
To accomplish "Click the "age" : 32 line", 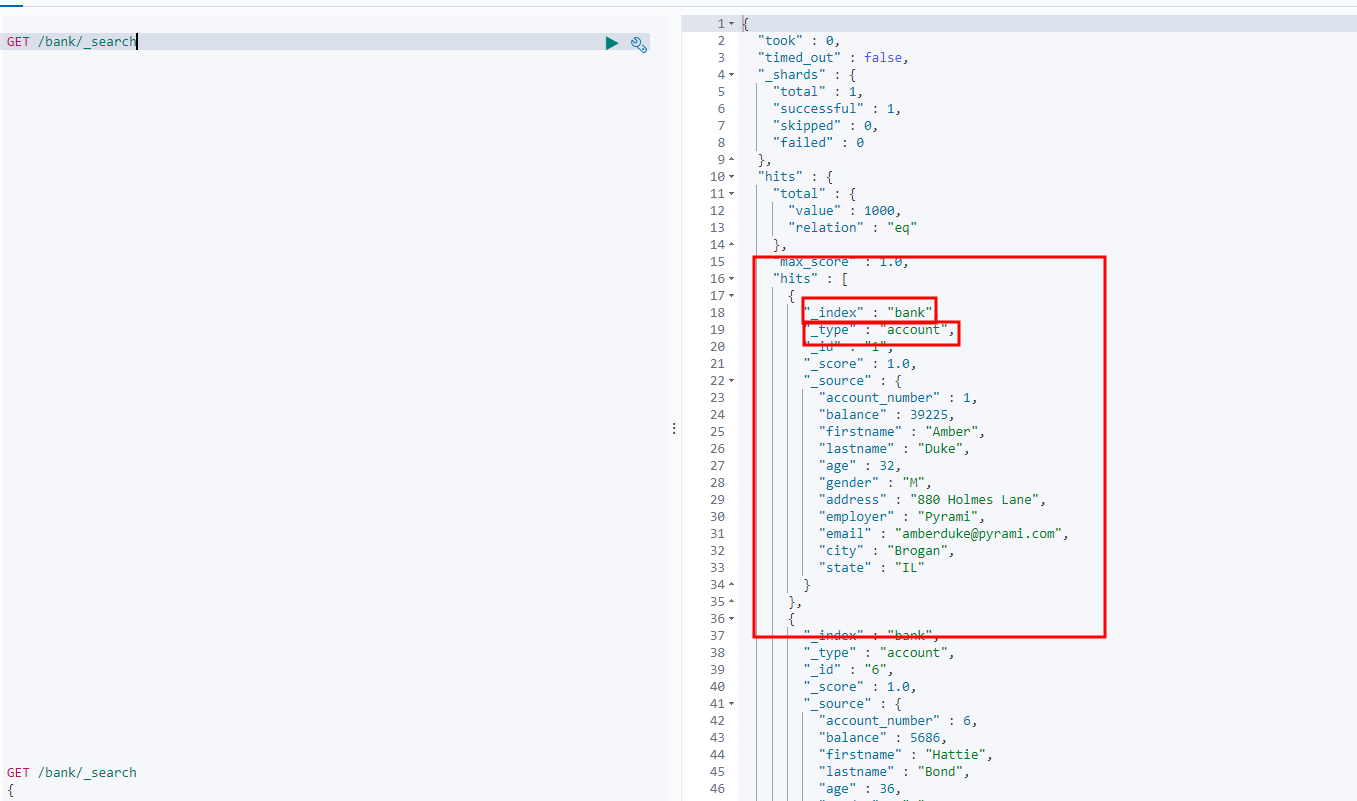I will tap(860, 465).
